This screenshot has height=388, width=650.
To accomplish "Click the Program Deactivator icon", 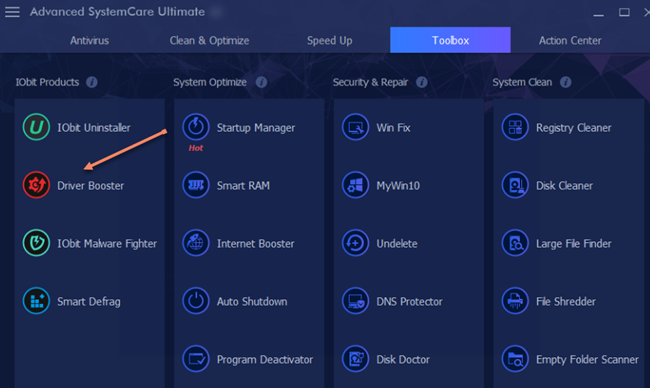I will [196, 359].
